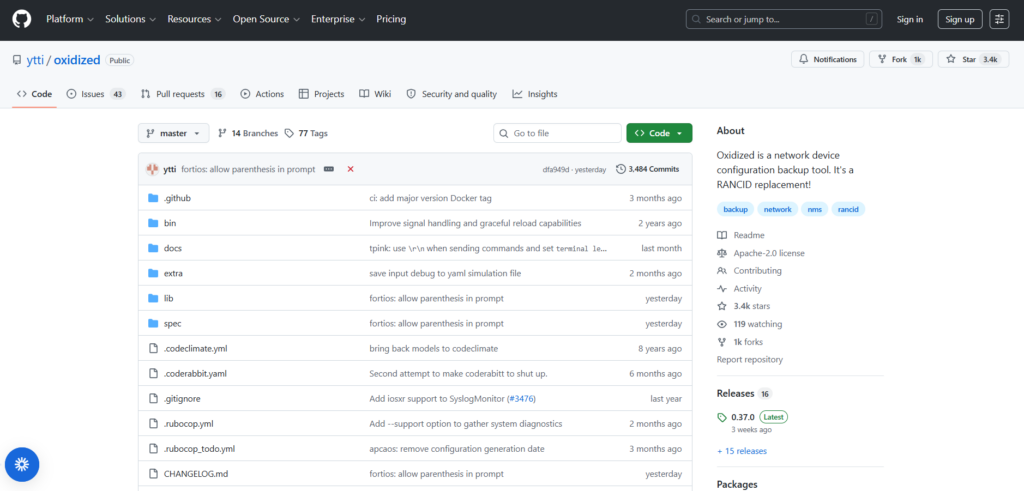Show failed checks red X status
Screen dimensions: 1024x491
351,169
